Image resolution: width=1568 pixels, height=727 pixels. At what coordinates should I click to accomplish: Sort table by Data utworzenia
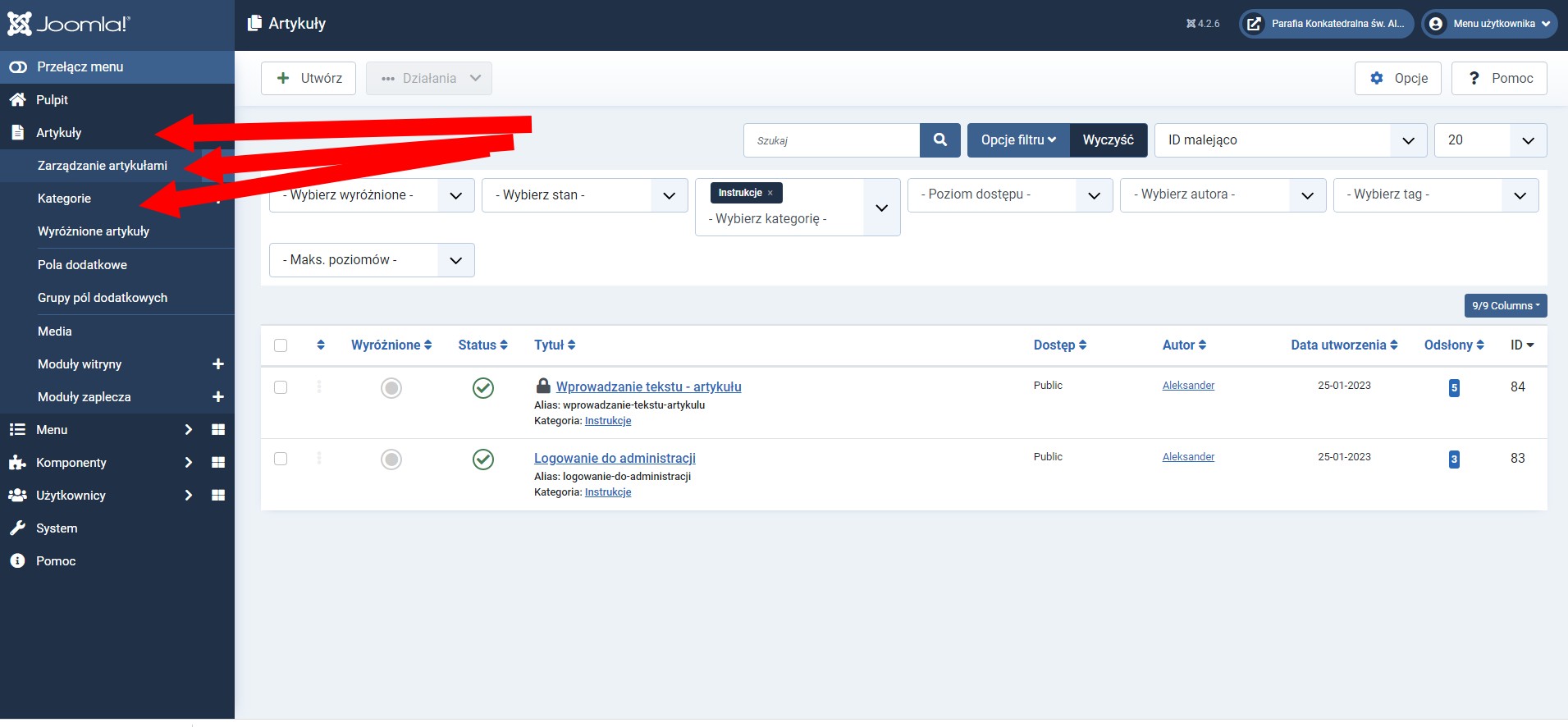pyautogui.click(x=1344, y=345)
